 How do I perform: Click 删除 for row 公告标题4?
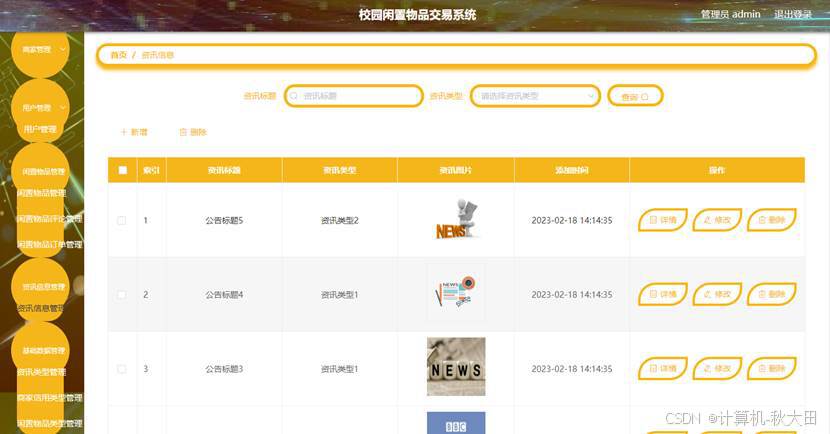pos(772,294)
